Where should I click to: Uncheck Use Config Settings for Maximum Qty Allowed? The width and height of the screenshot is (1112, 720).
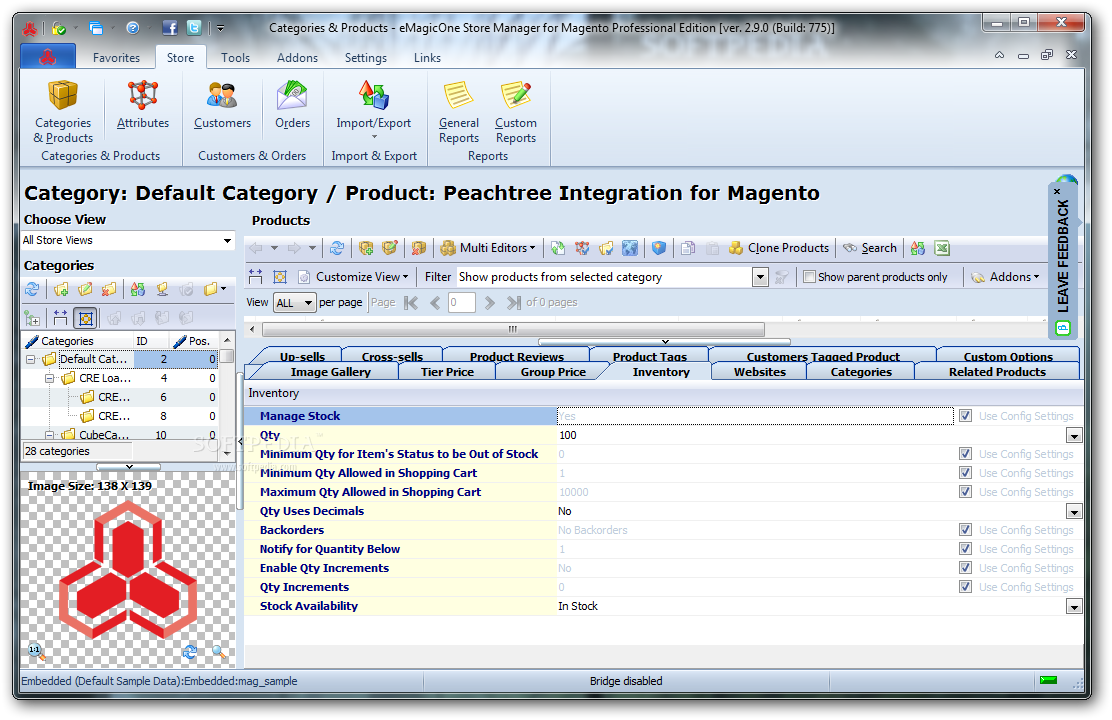point(965,492)
